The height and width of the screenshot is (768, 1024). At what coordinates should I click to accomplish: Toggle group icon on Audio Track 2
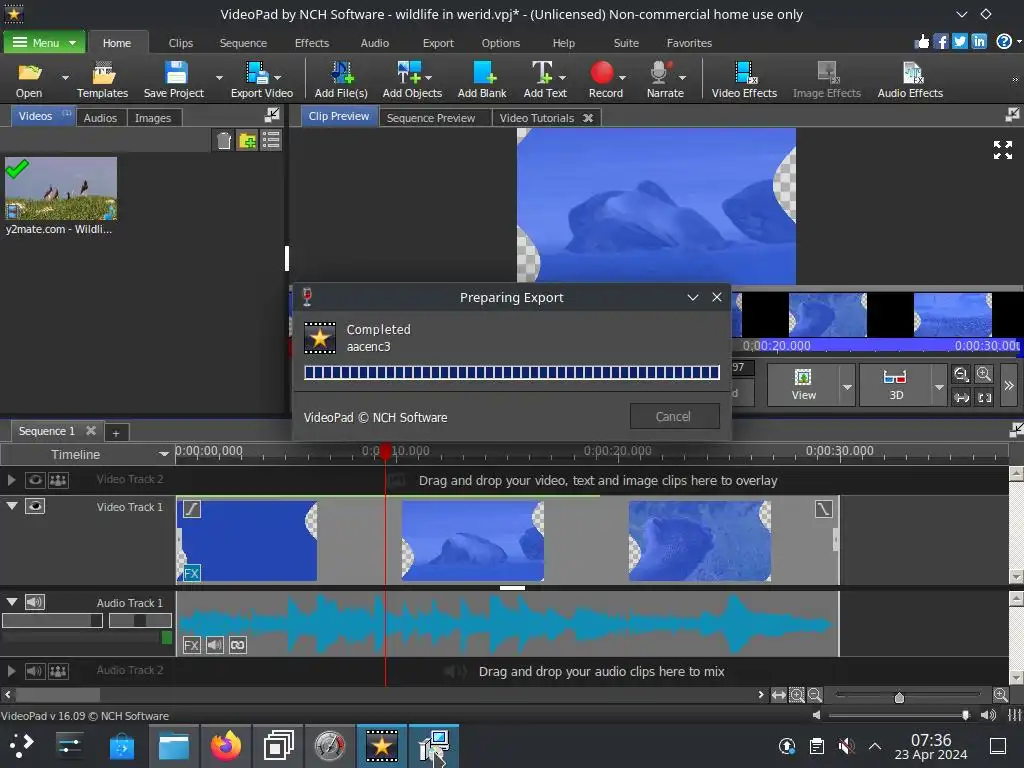pyautogui.click(x=58, y=671)
